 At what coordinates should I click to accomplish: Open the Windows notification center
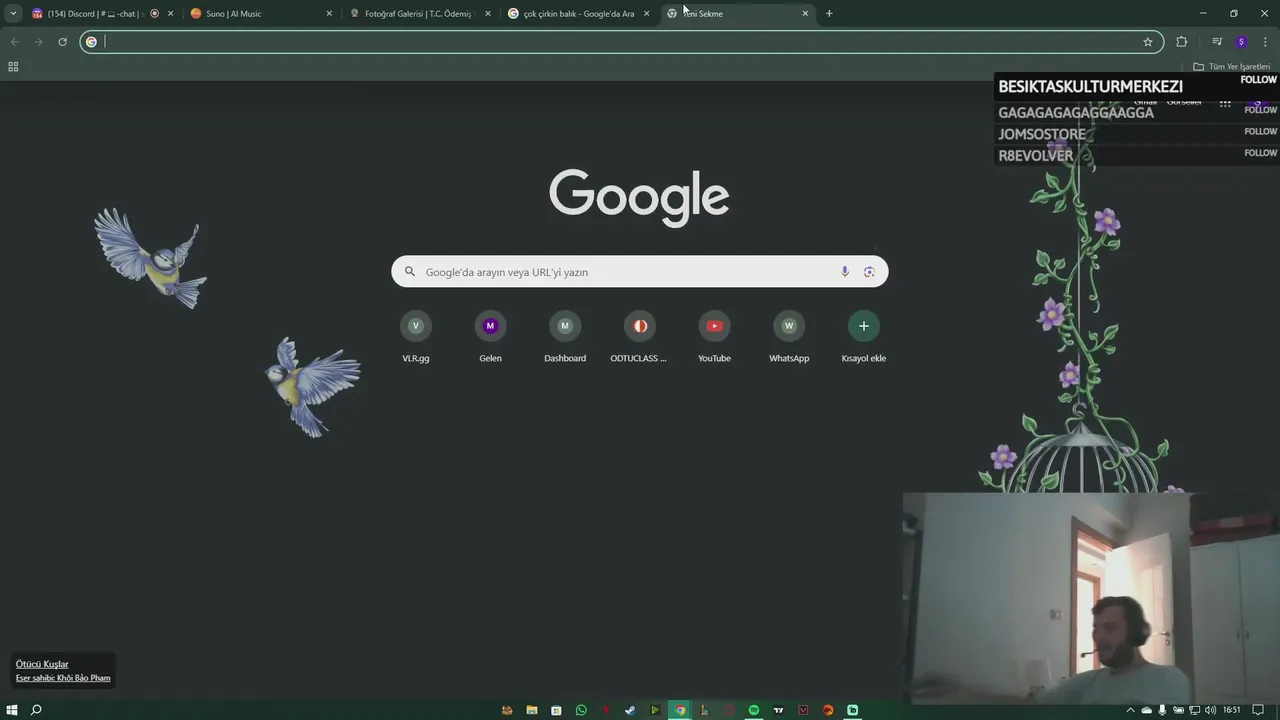click(x=1258, y=710)
